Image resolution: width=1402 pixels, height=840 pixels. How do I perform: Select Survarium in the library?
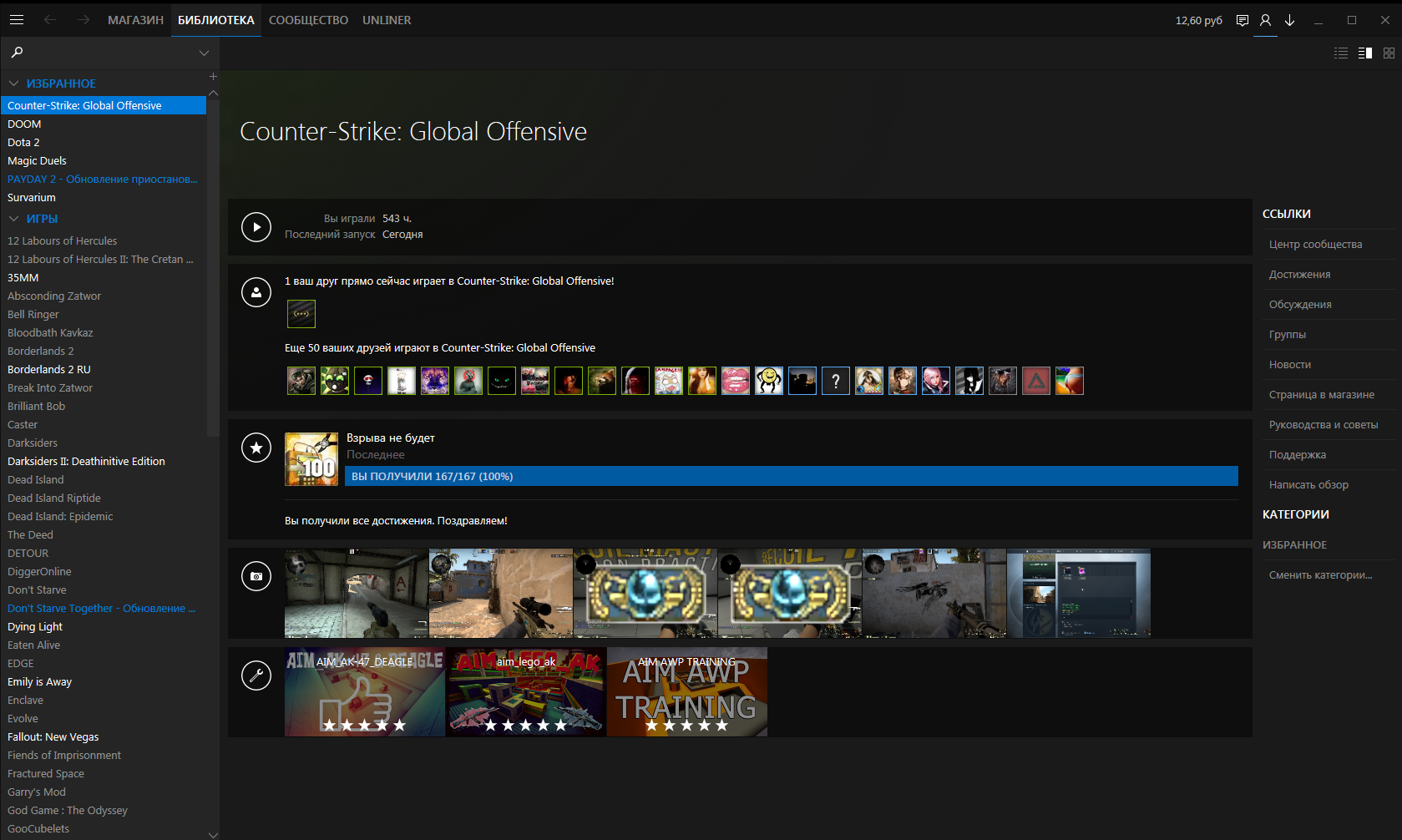click(104, 197)
